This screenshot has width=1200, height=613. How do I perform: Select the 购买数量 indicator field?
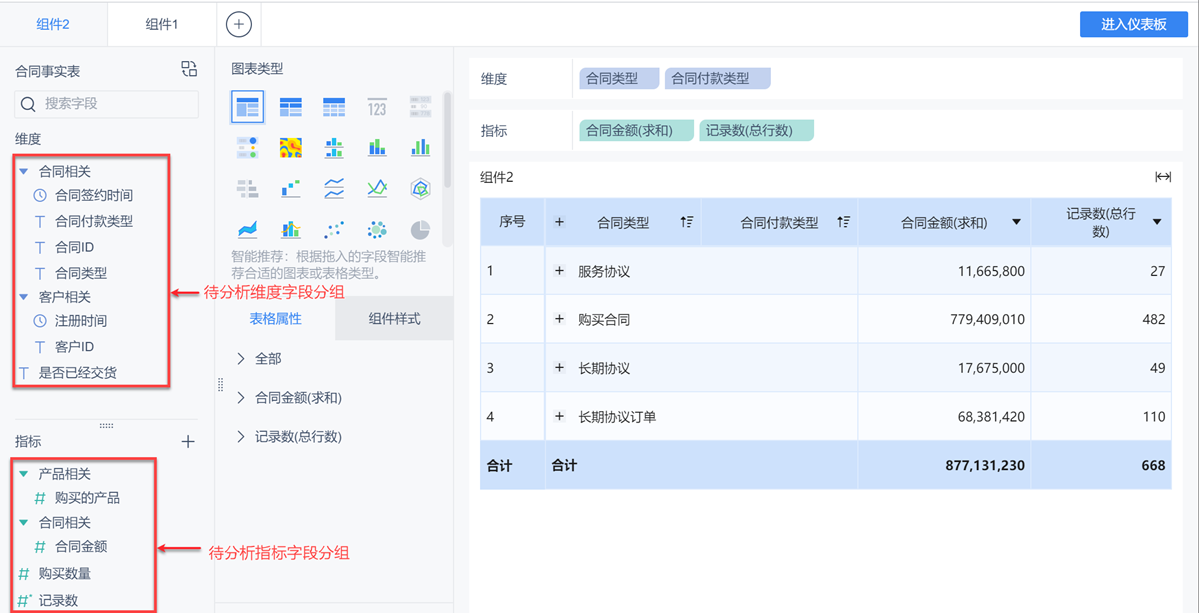(65, 574)
